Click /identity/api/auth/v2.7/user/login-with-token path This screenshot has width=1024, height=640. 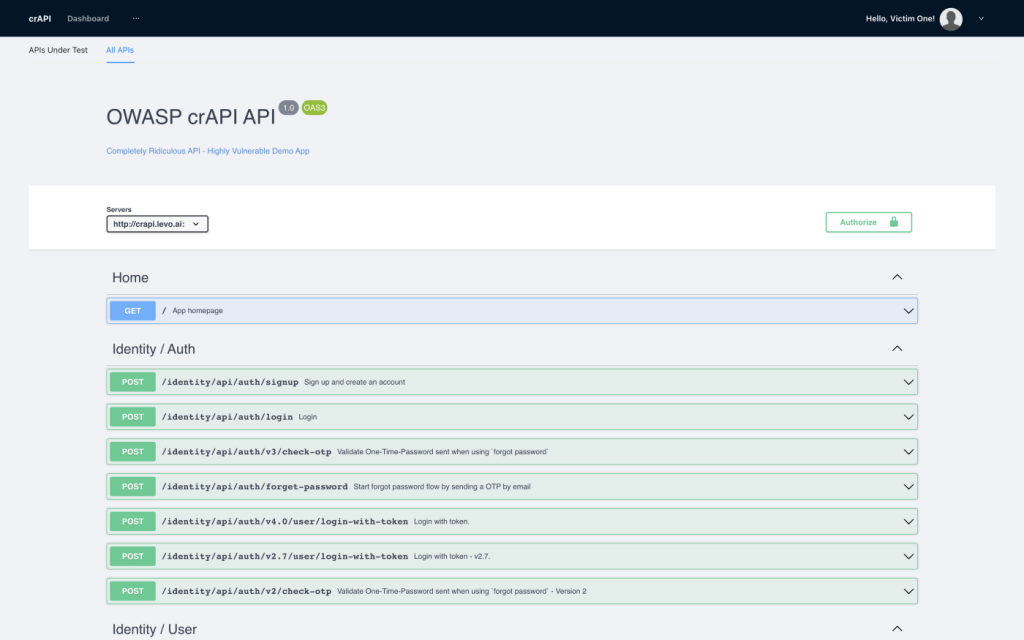[x=285, y=556]
